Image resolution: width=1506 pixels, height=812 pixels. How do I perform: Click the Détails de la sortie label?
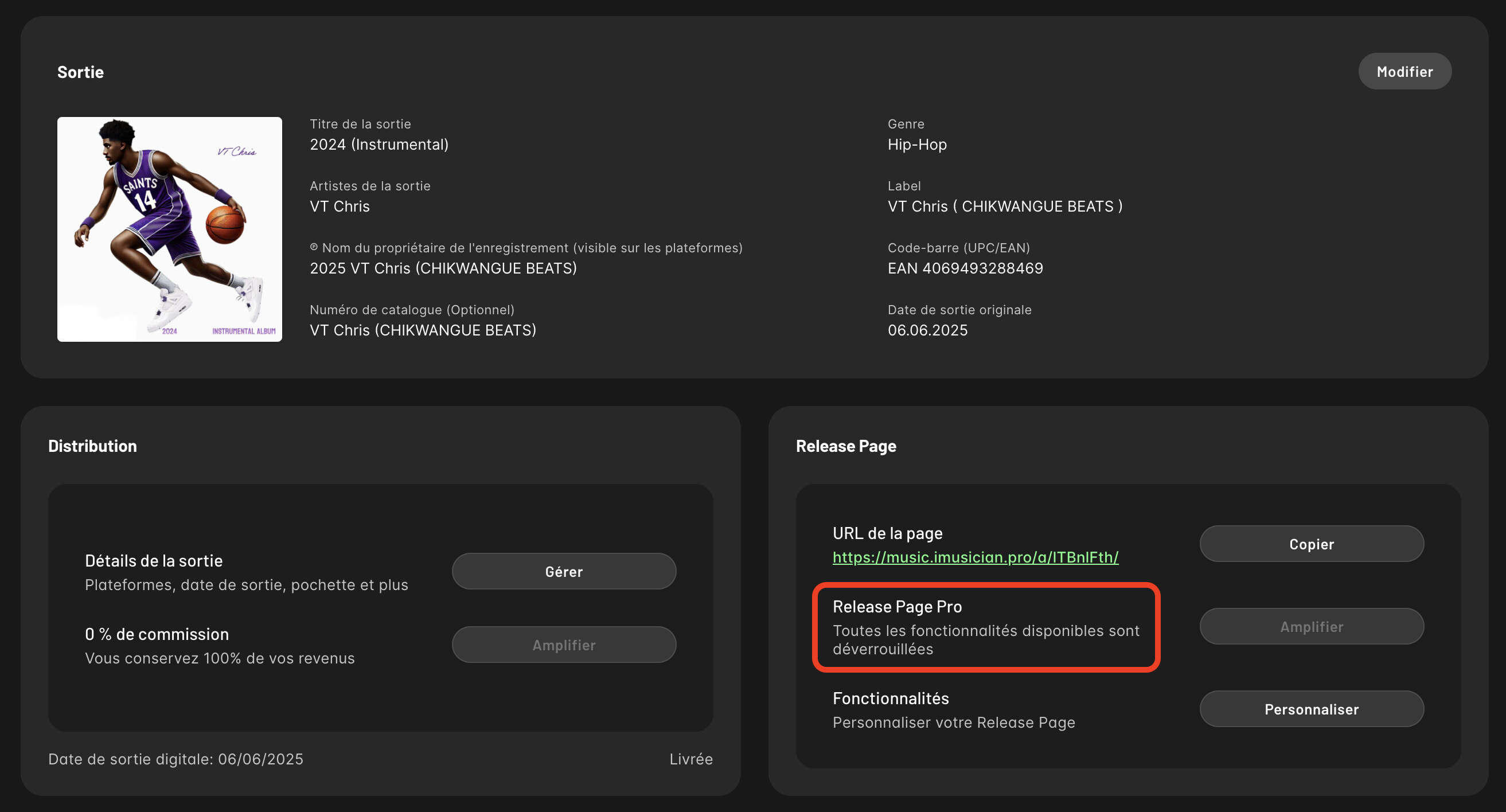tap(154, 561)
